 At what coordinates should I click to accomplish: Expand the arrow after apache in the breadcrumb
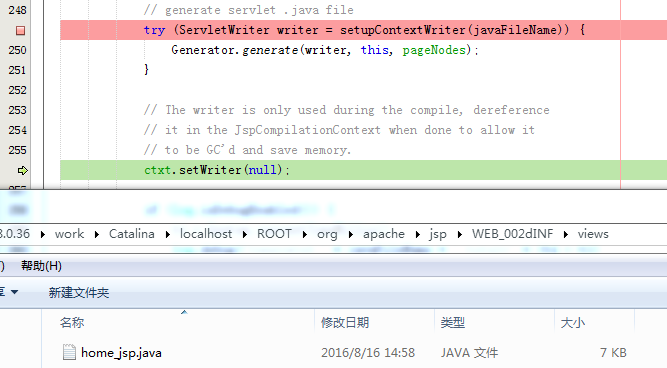tap(417, 234)
